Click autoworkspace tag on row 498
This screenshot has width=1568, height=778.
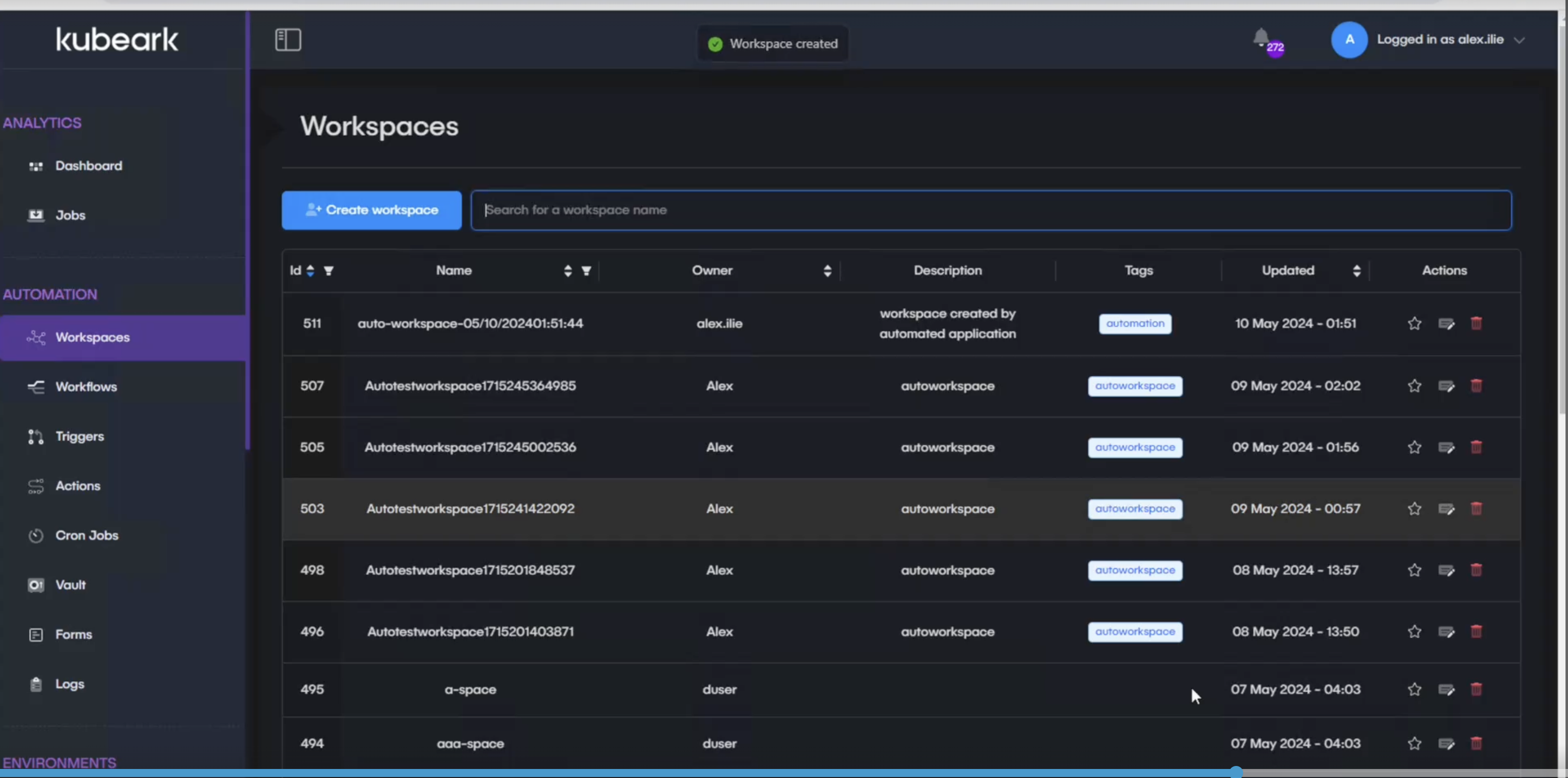(1135, 570)
